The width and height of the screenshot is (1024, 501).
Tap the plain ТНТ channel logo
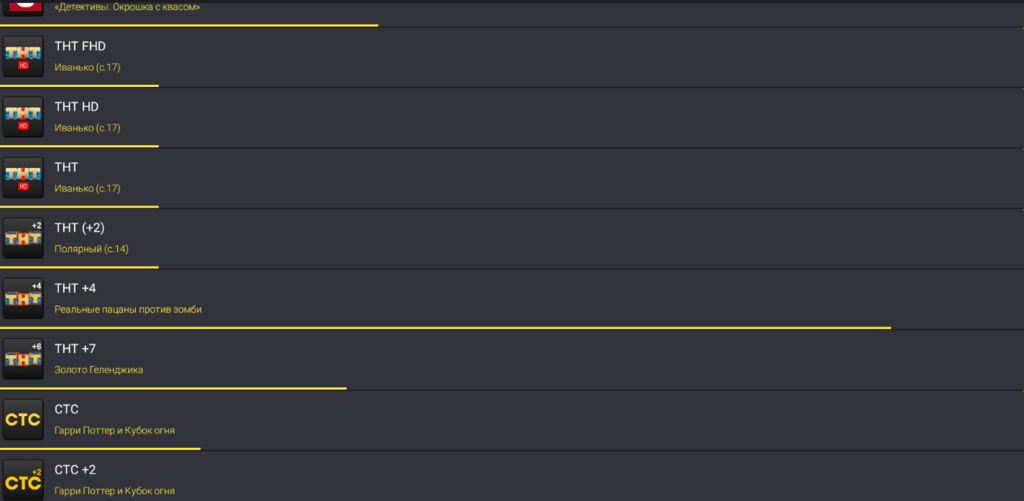(23, 177)
